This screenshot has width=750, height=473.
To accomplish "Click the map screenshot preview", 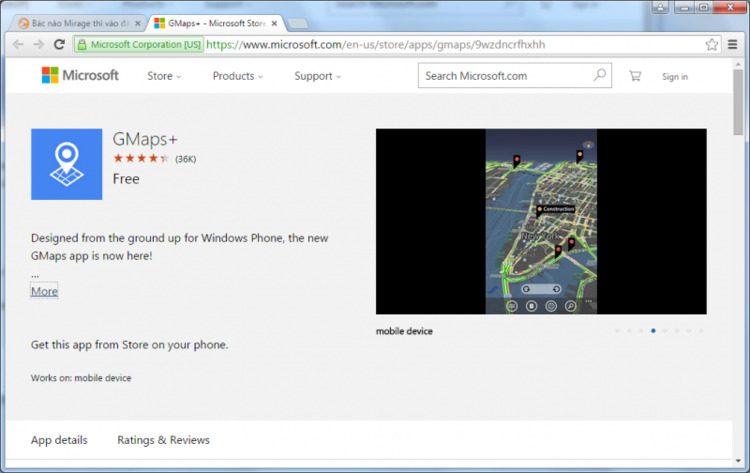I will 541,221.
